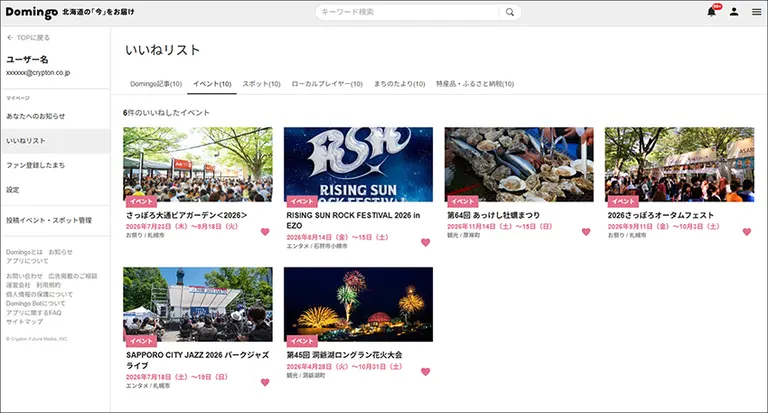The image size is (768, 413).
Task: Click the キーワード検索 search field
Action: pyautogui.click(x=409, y=12)
